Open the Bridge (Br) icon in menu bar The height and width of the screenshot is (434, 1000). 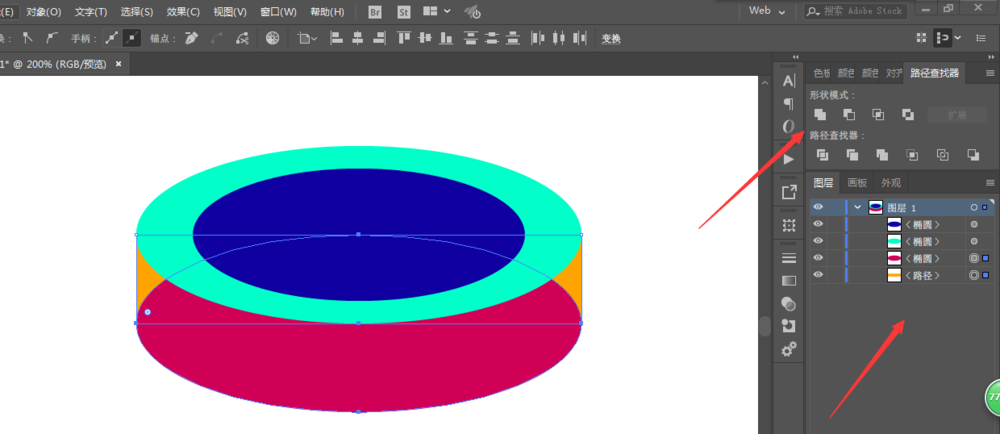click(x=375, y=12)
